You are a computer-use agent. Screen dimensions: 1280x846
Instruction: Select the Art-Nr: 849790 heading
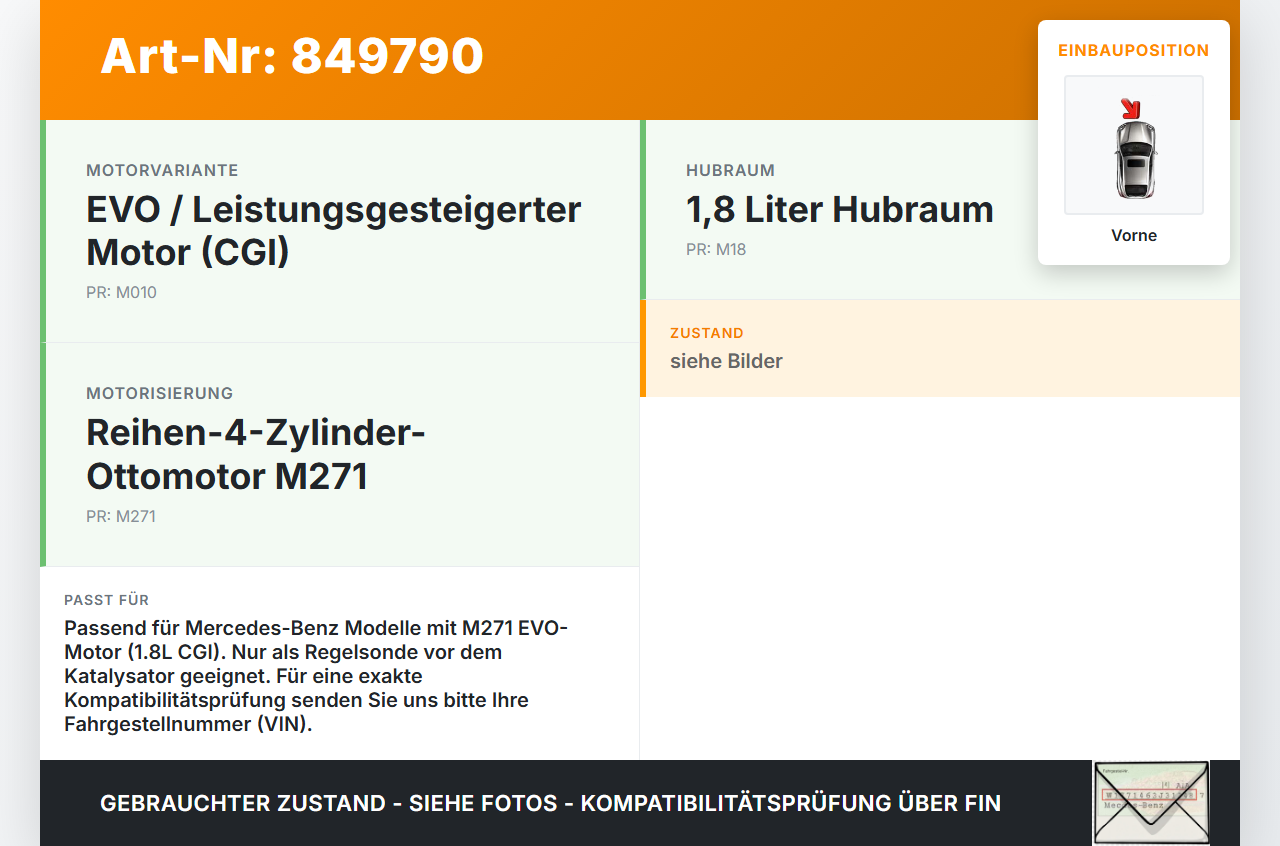(292, 56)
